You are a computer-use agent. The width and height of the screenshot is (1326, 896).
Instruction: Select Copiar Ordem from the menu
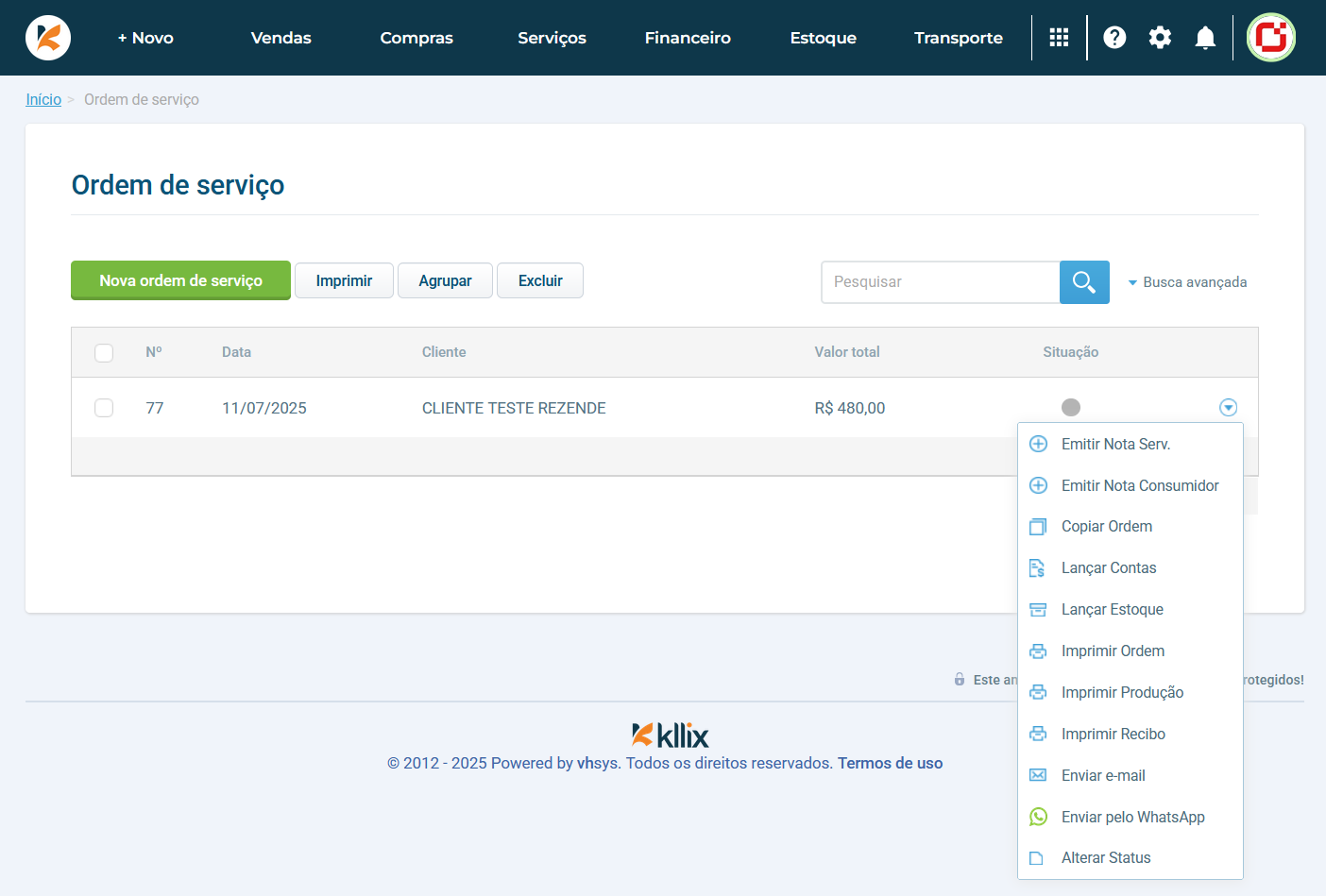coord(1106,527)
